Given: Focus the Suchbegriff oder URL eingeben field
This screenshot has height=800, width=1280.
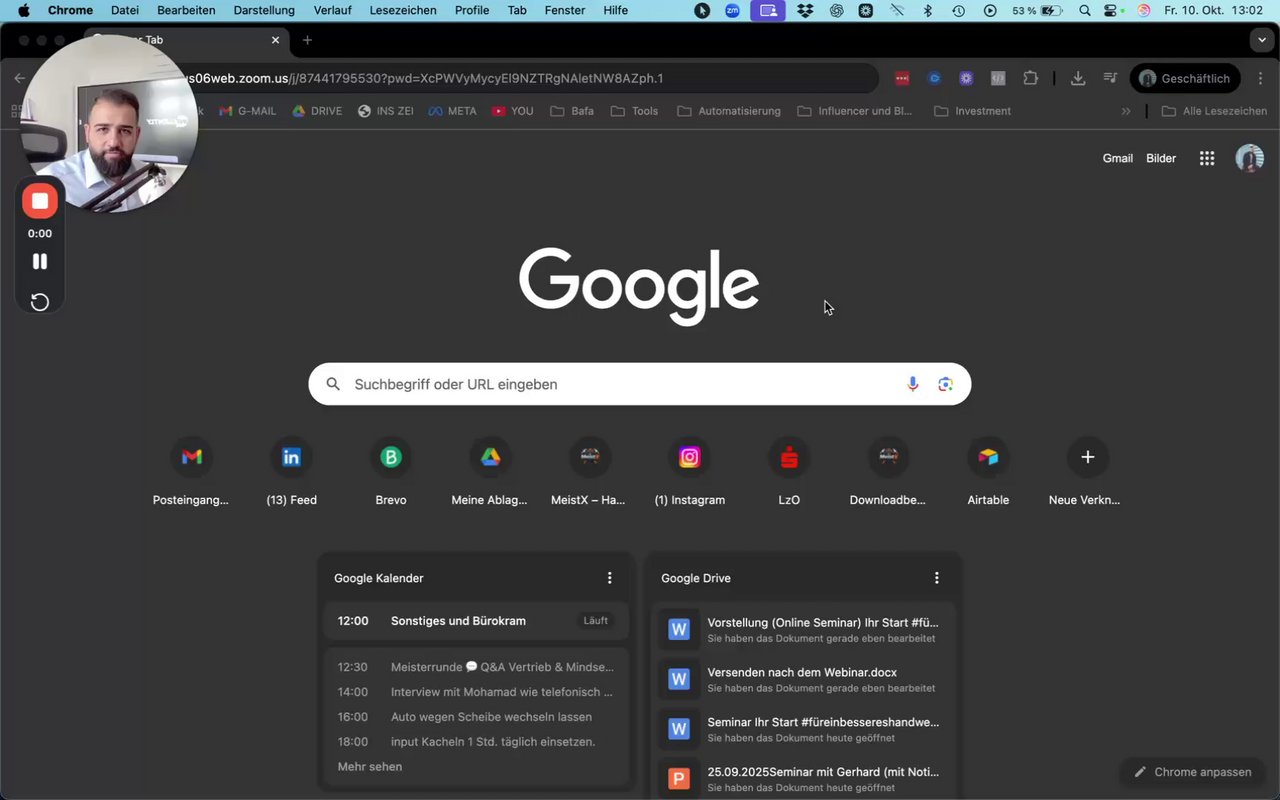Looking at the screenshot, I should (x=639, y=384).
